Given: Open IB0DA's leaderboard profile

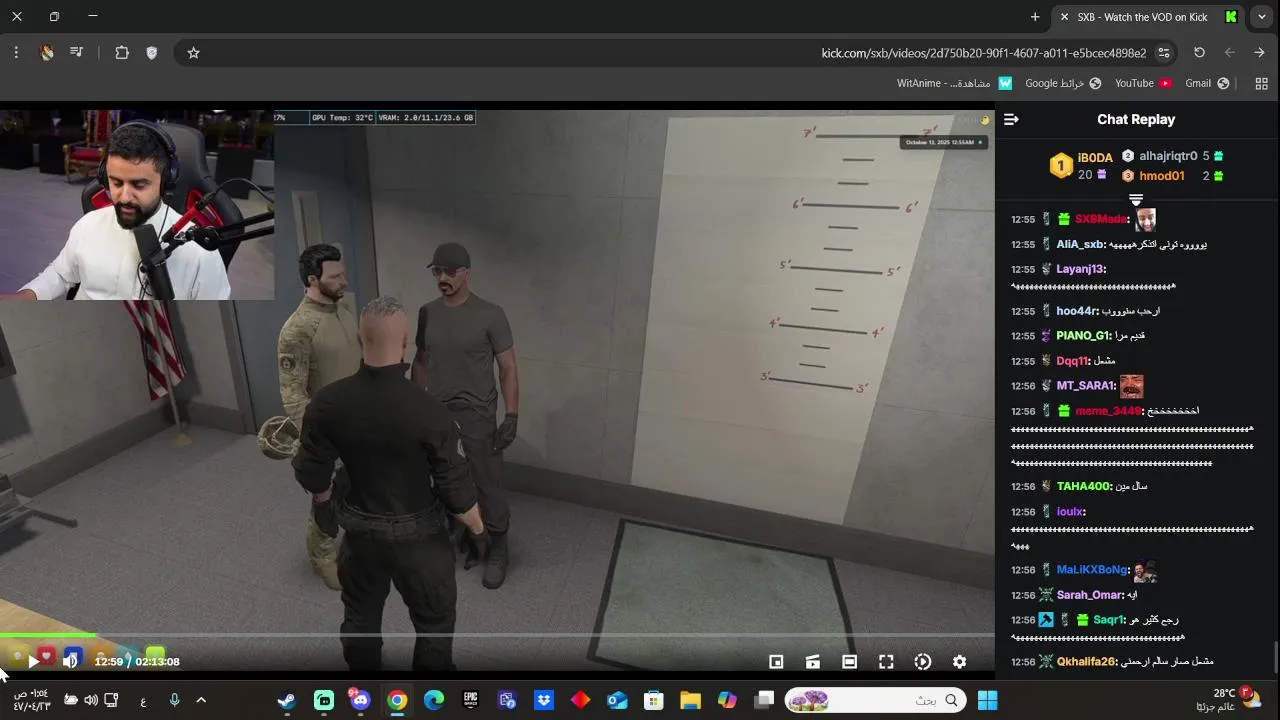Looking at the screenshot, I should (x=1095, y=158).
